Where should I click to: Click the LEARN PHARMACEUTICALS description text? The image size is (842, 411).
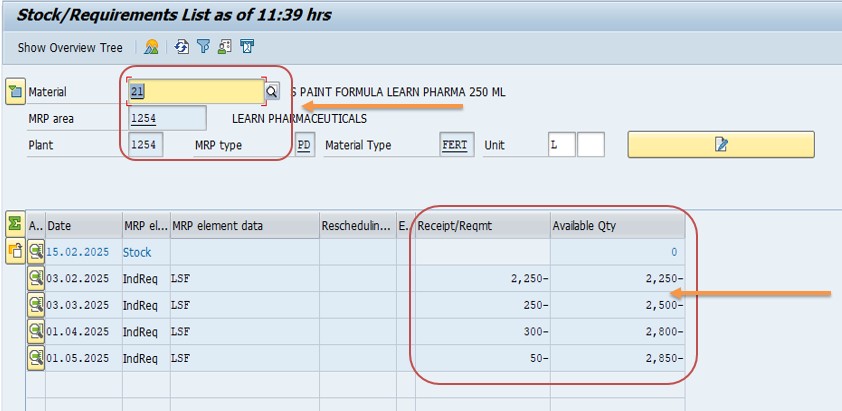(299, 119)
